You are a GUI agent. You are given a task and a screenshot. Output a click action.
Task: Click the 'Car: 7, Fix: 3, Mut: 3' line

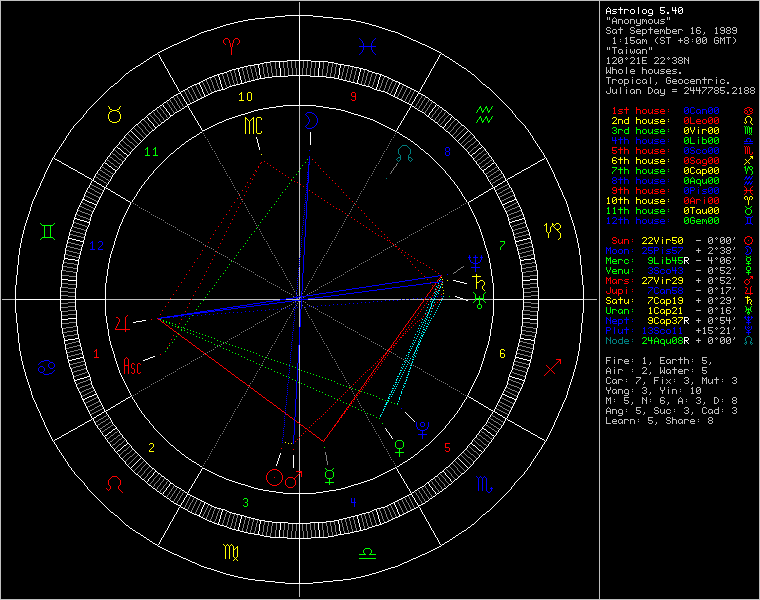671,381
